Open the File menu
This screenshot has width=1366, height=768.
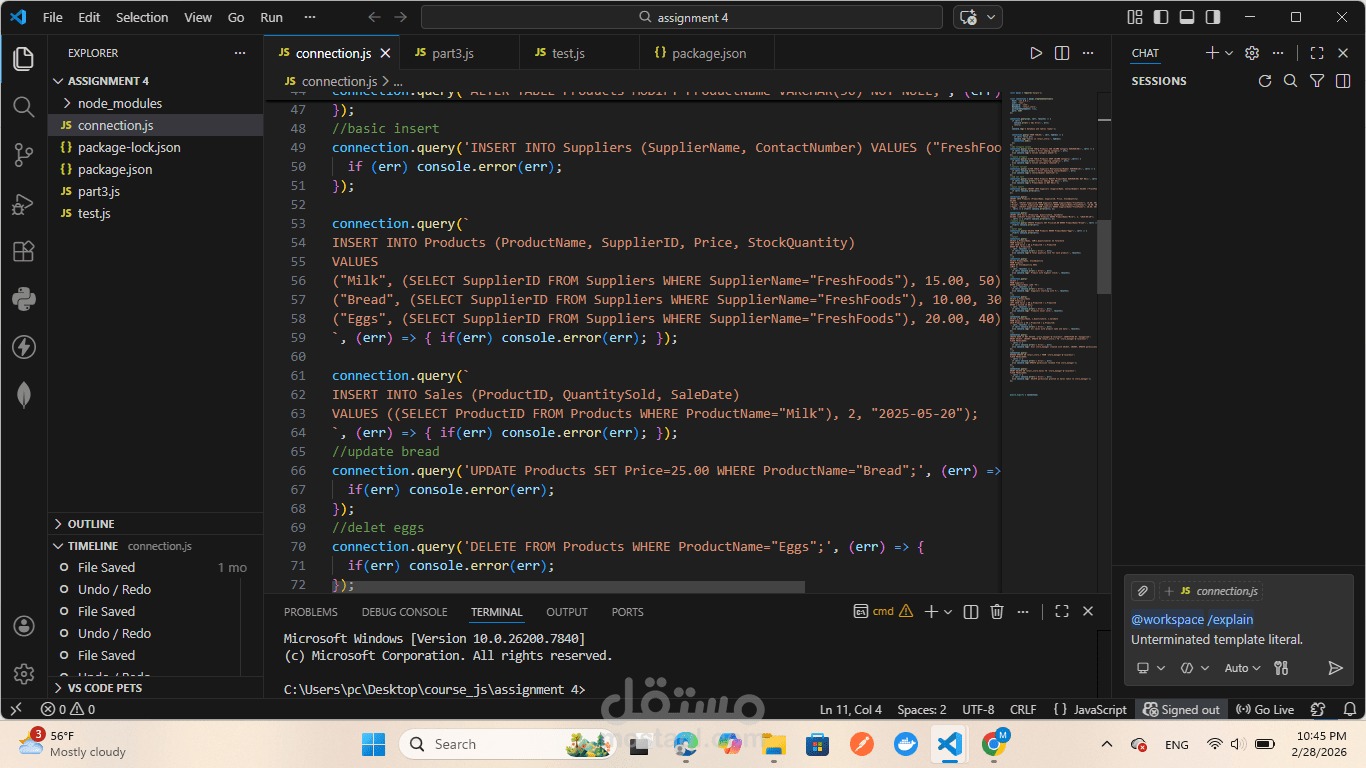coord(53,17)
